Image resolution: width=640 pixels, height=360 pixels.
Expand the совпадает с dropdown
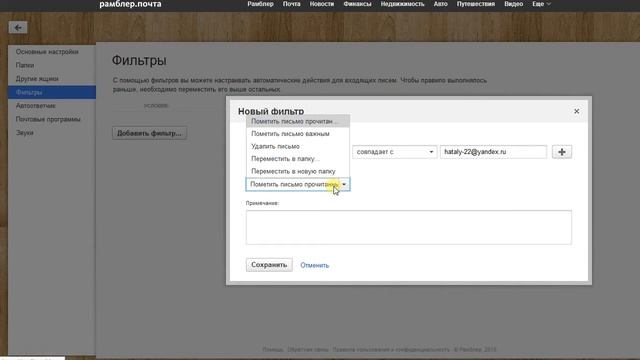click(x=394, y=152)
